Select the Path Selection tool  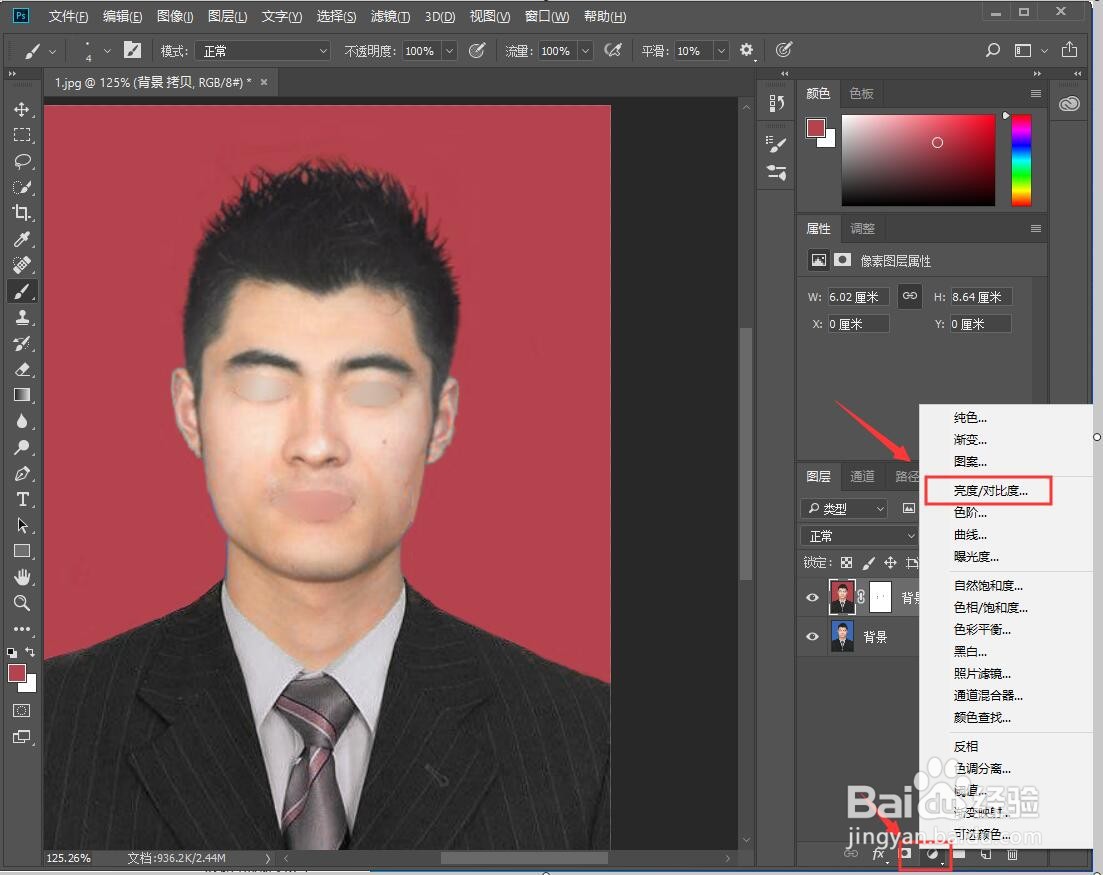point(22,525)
